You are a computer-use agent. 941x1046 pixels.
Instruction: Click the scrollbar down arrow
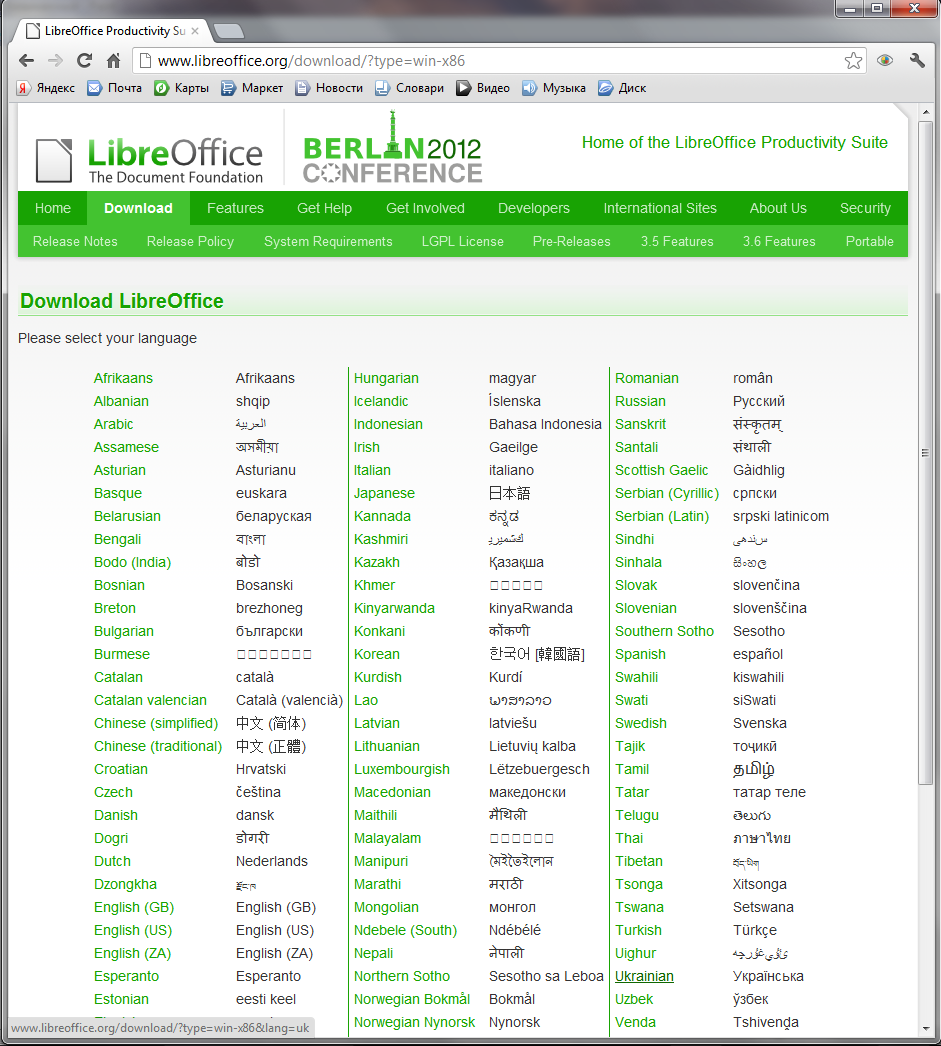click(x=926, y=1029)
